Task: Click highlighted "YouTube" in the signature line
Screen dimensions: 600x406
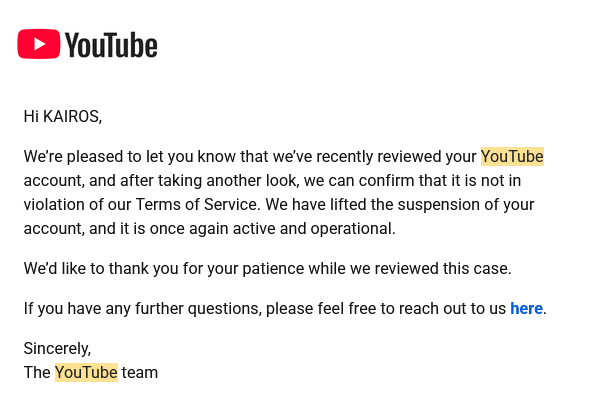Action: (86, 372)
